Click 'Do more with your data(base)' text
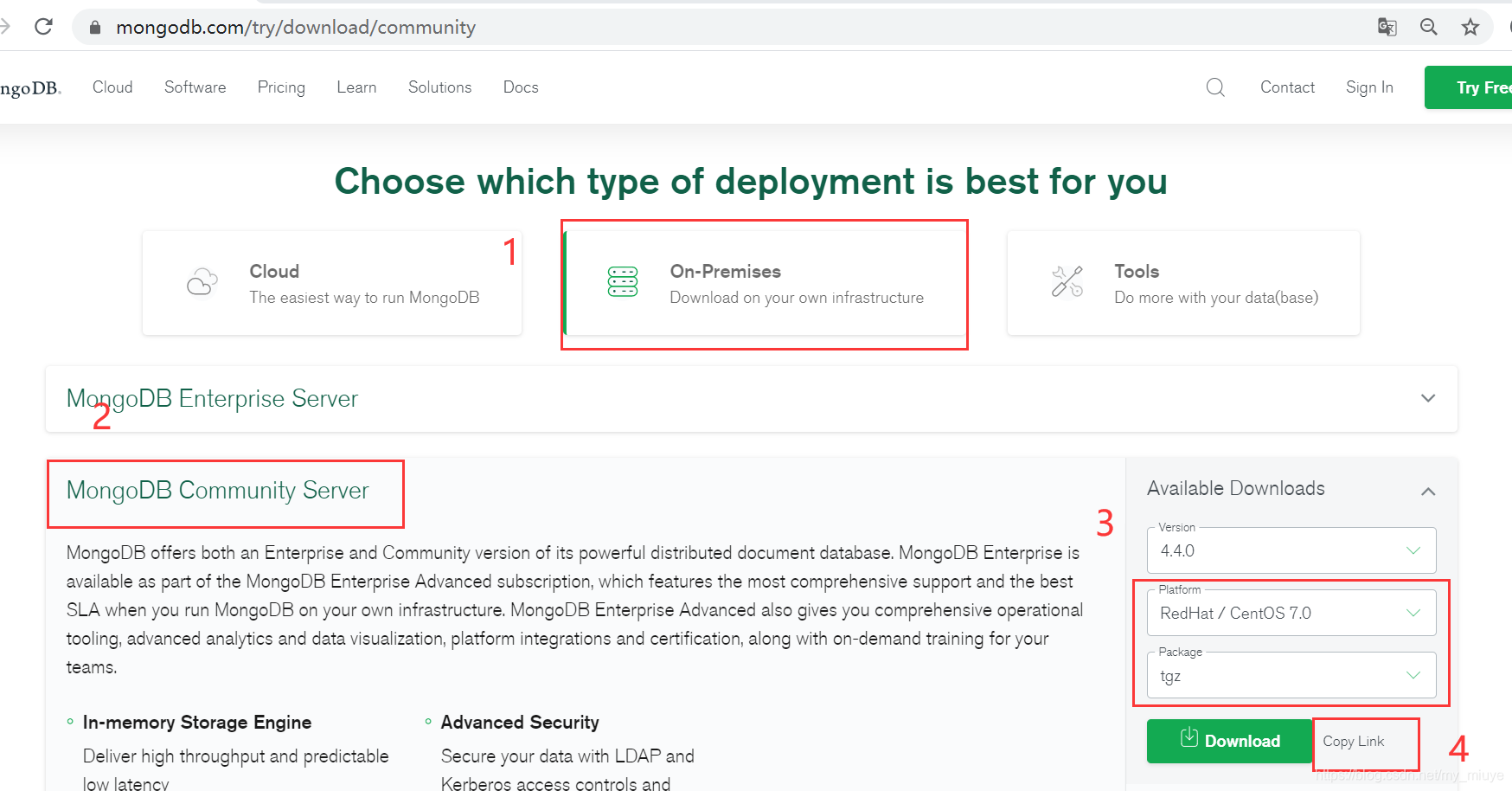 pos(1216,298)
